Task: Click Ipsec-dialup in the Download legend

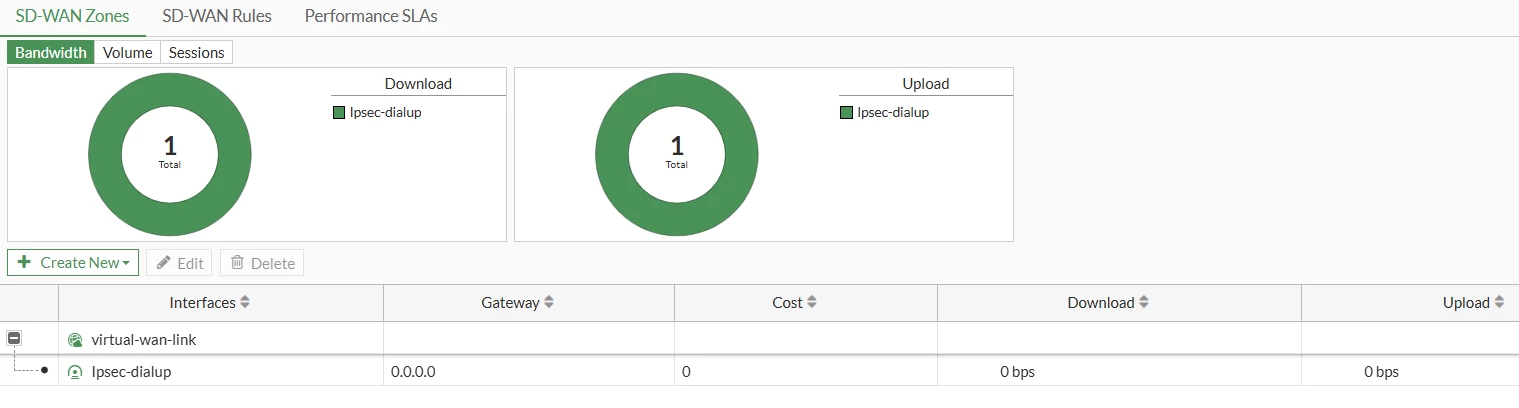Action: [385, 113]
